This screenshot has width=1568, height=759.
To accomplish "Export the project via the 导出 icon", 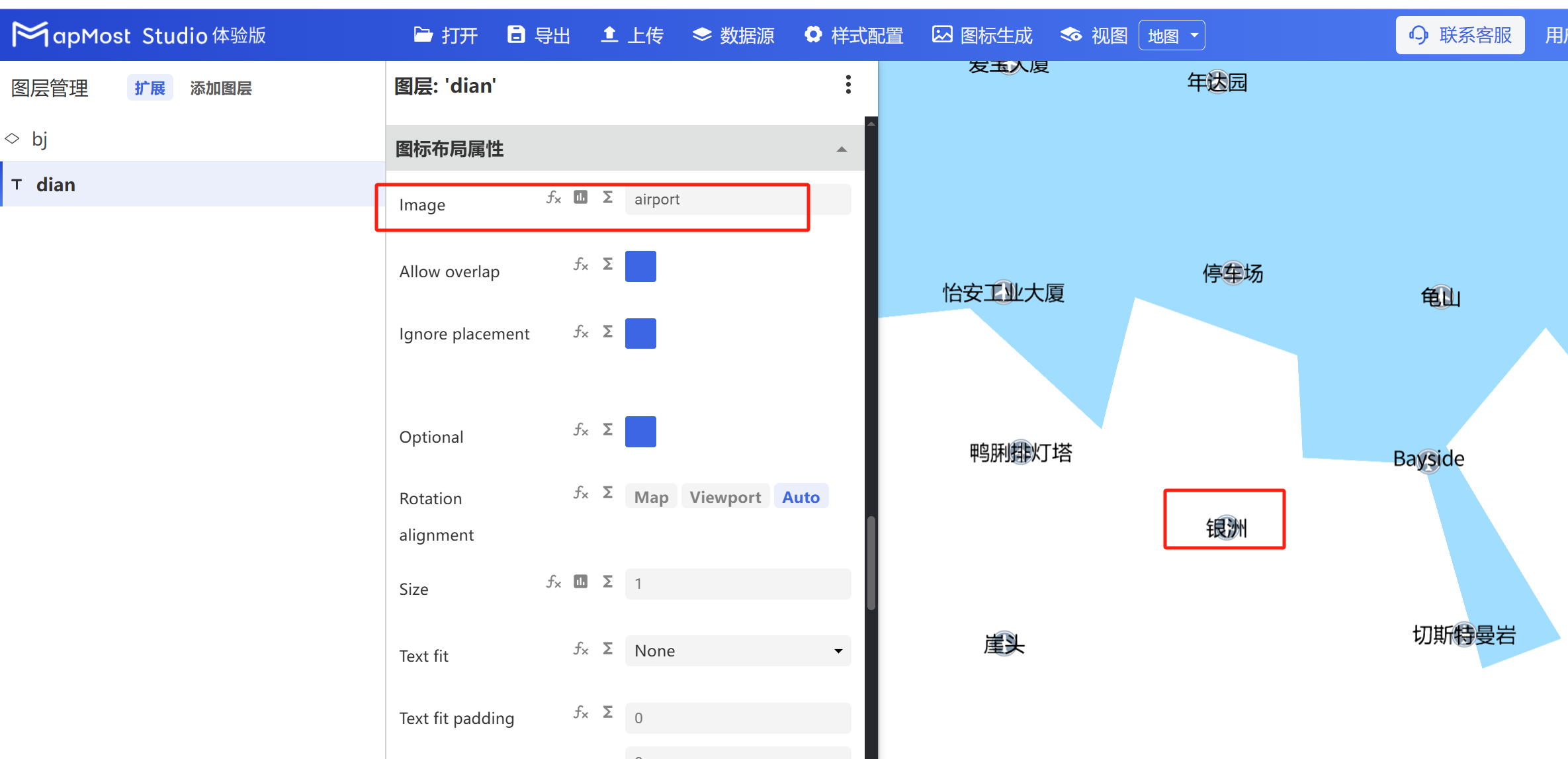I will coord(538,34).
